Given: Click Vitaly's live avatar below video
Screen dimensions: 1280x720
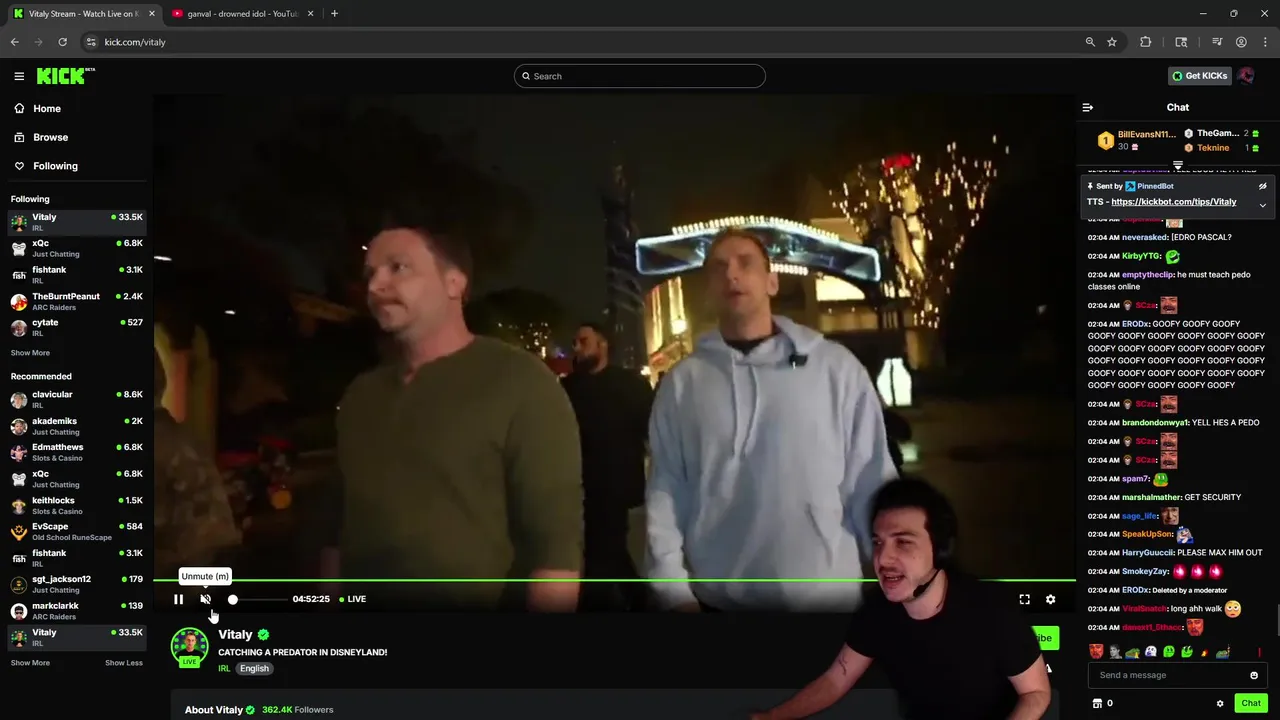Looking at the screenshot, I should (x=189, y=647).
